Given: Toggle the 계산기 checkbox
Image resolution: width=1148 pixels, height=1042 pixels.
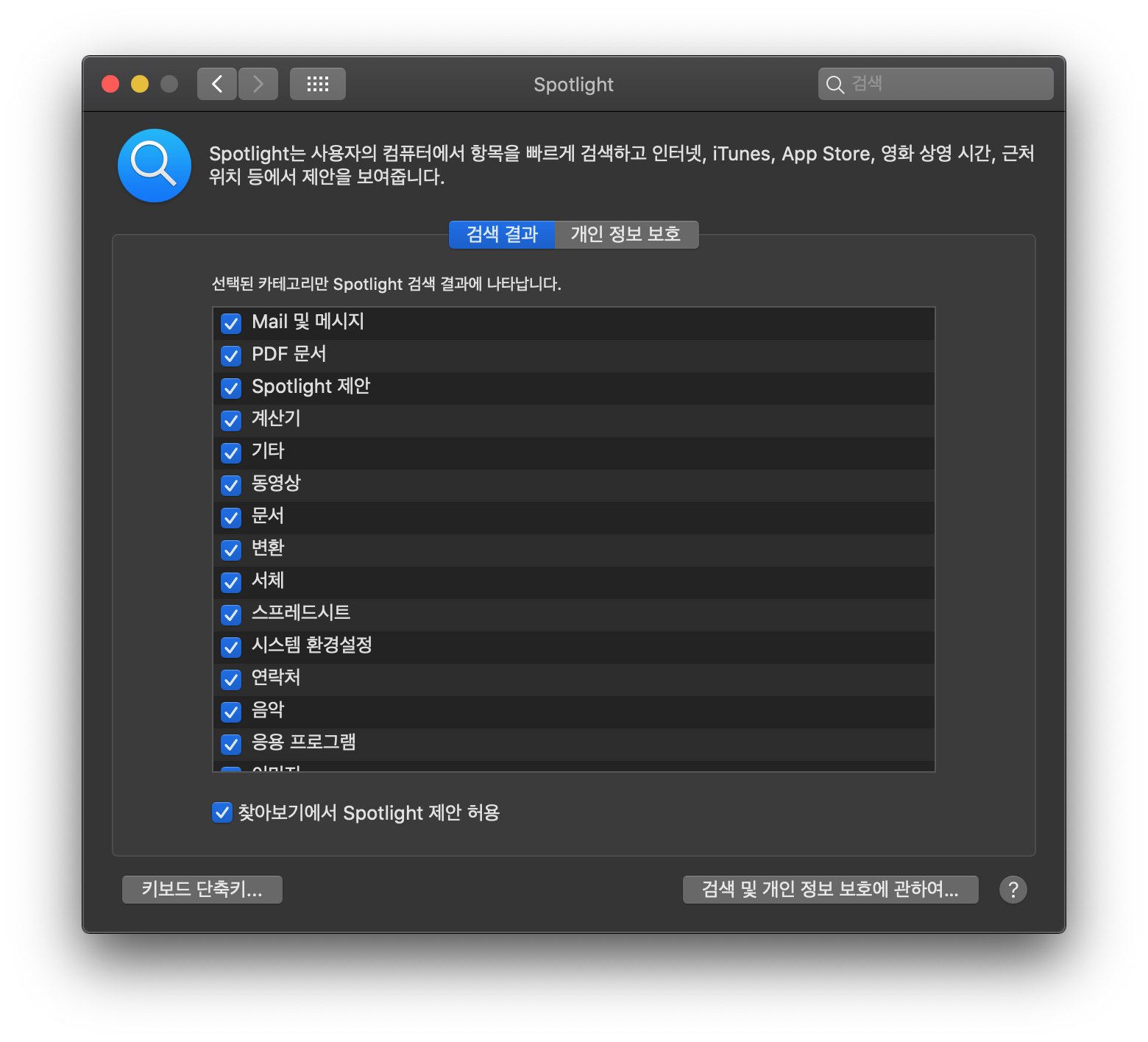Looking at the screenshot, I should 231,420.
